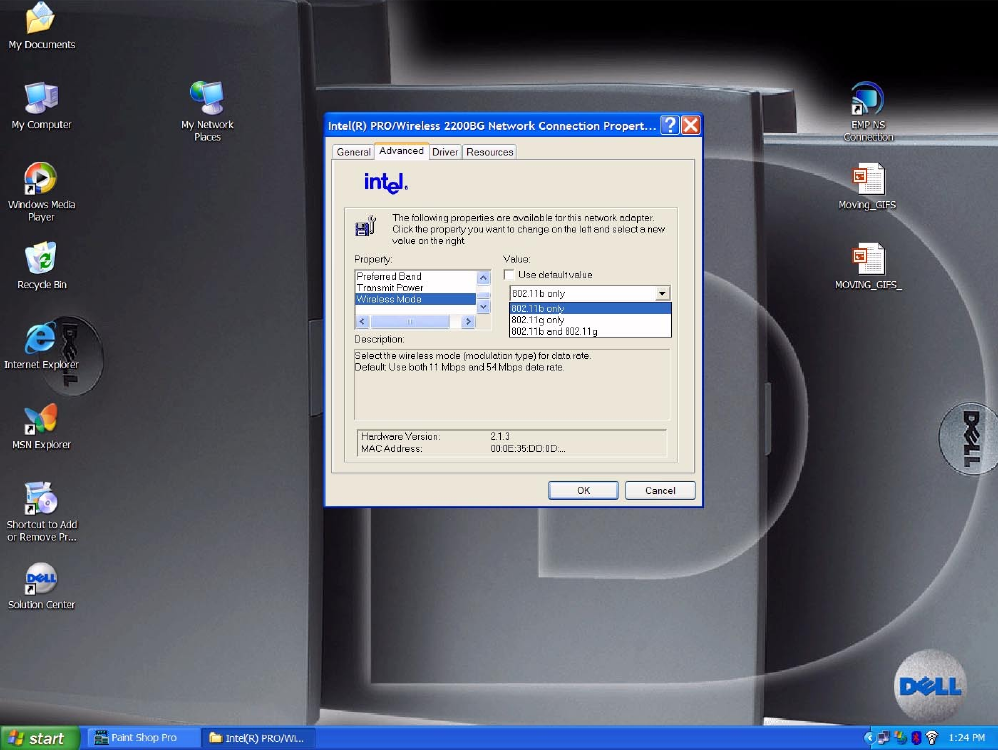The height and width of the screenshot is (750, 998).
Task: Click the Property list scroll down arrow
Action: (x=484, y=307)
